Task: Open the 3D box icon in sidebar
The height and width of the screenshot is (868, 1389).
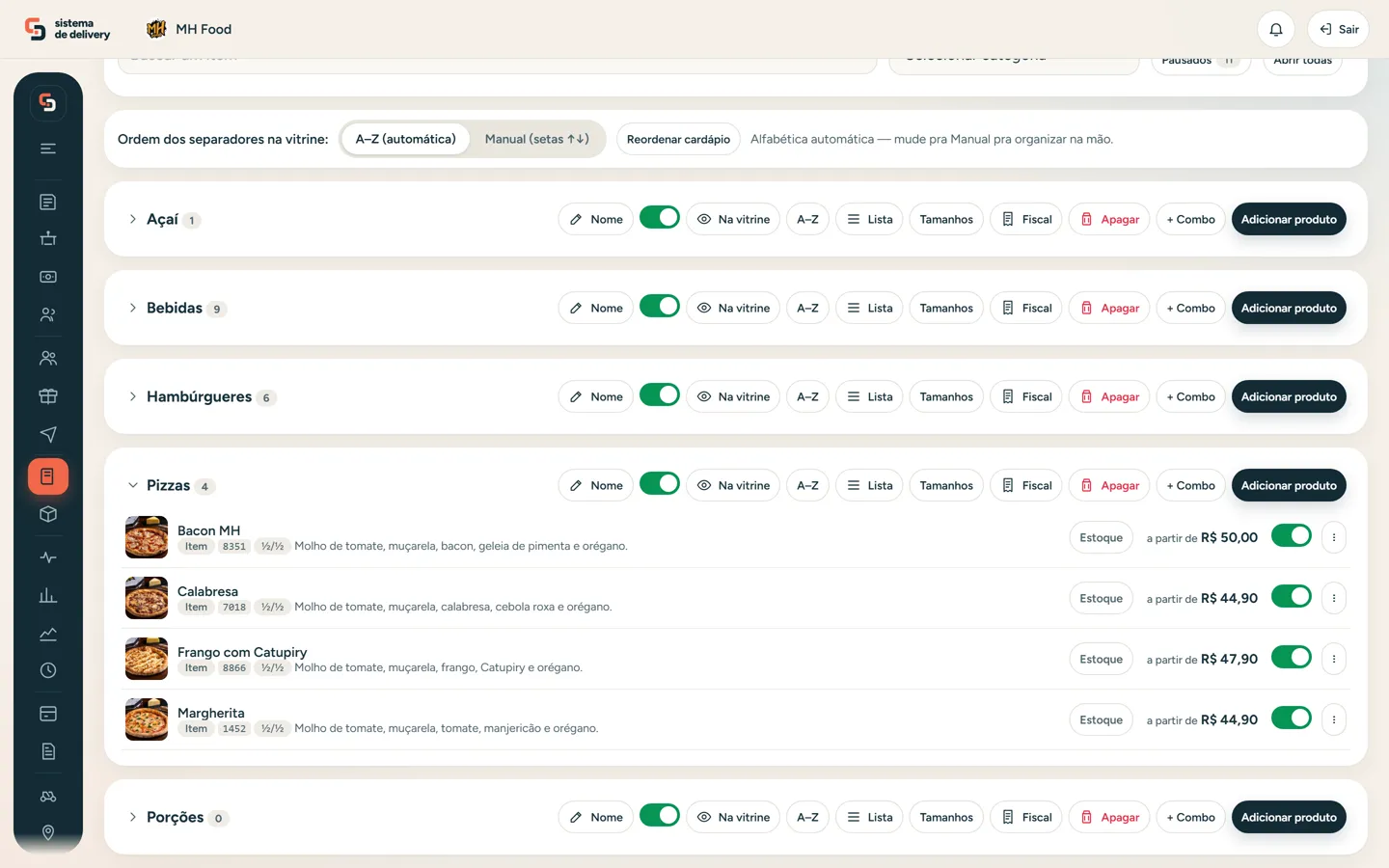Action: [x=48, y=515]
